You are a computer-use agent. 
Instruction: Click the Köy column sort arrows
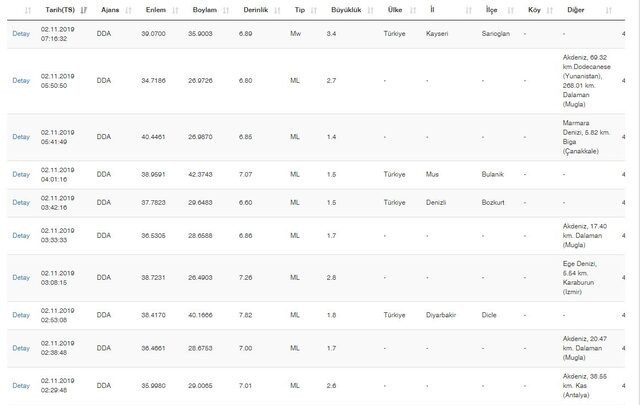click(x=551, y=9)
